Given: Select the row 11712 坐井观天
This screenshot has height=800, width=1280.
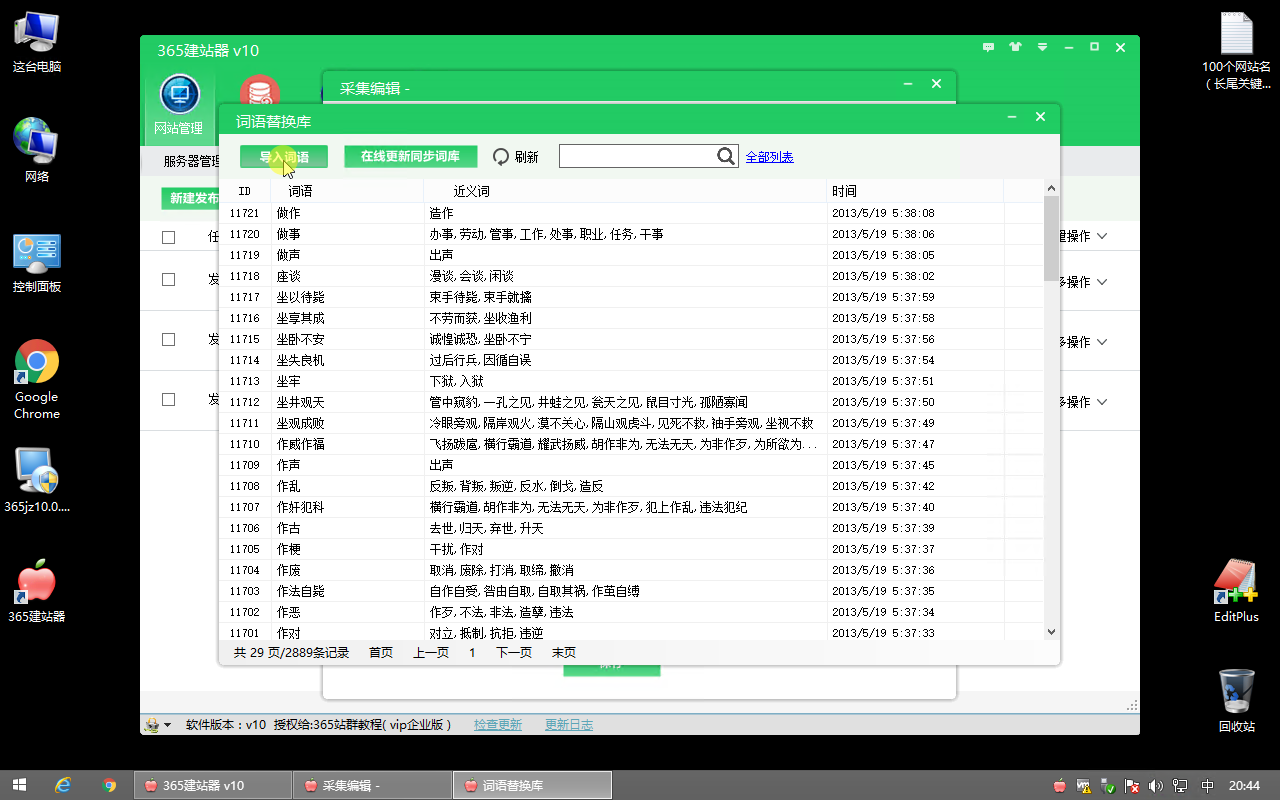Looking at the screenshot, I should click(x=631, y=402).
